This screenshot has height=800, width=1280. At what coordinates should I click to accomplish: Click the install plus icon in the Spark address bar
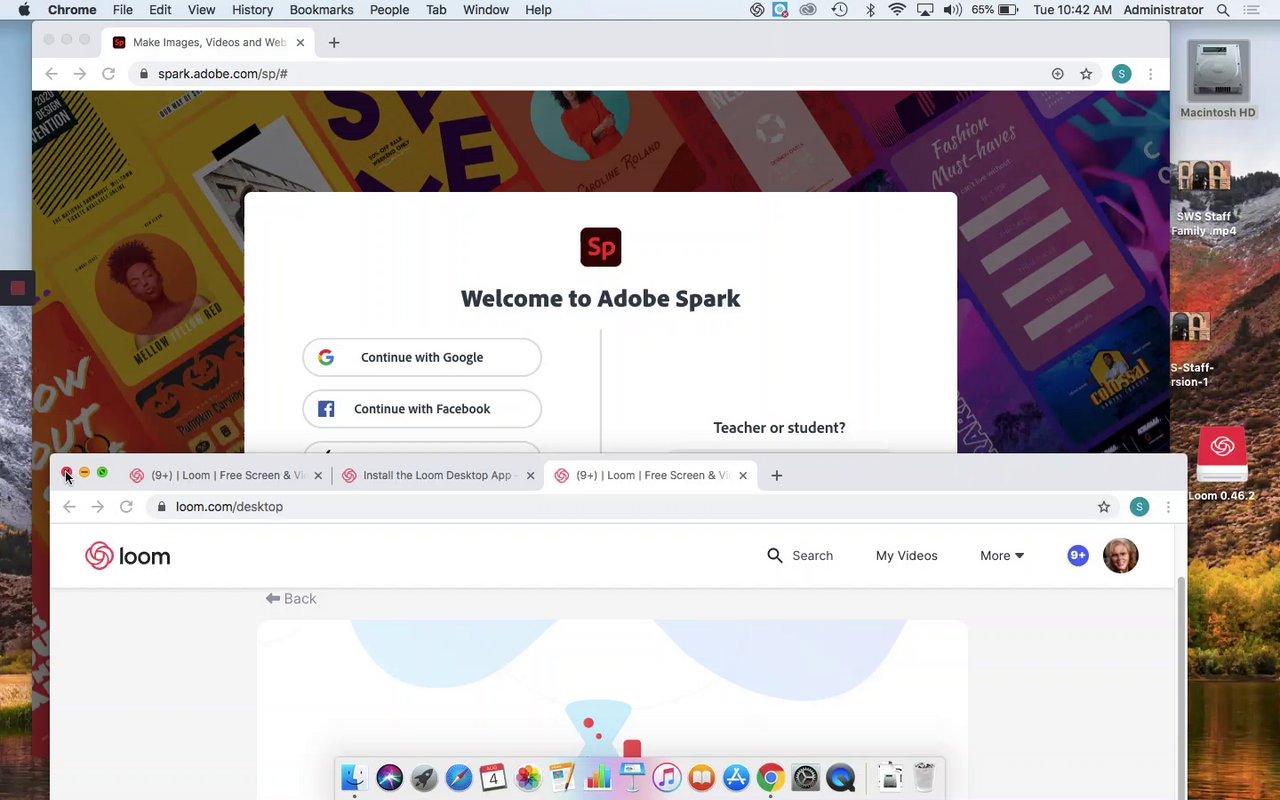1057,74
